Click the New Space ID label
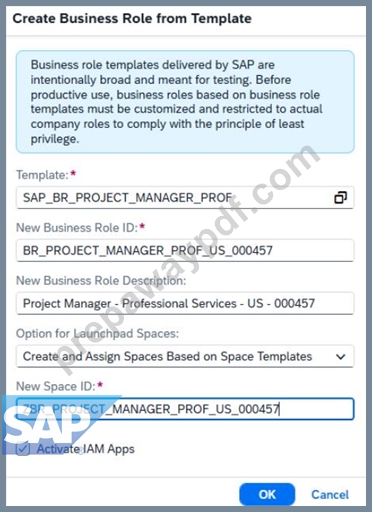The width and height of the screenshot is (372, 512). coord(56,386)
